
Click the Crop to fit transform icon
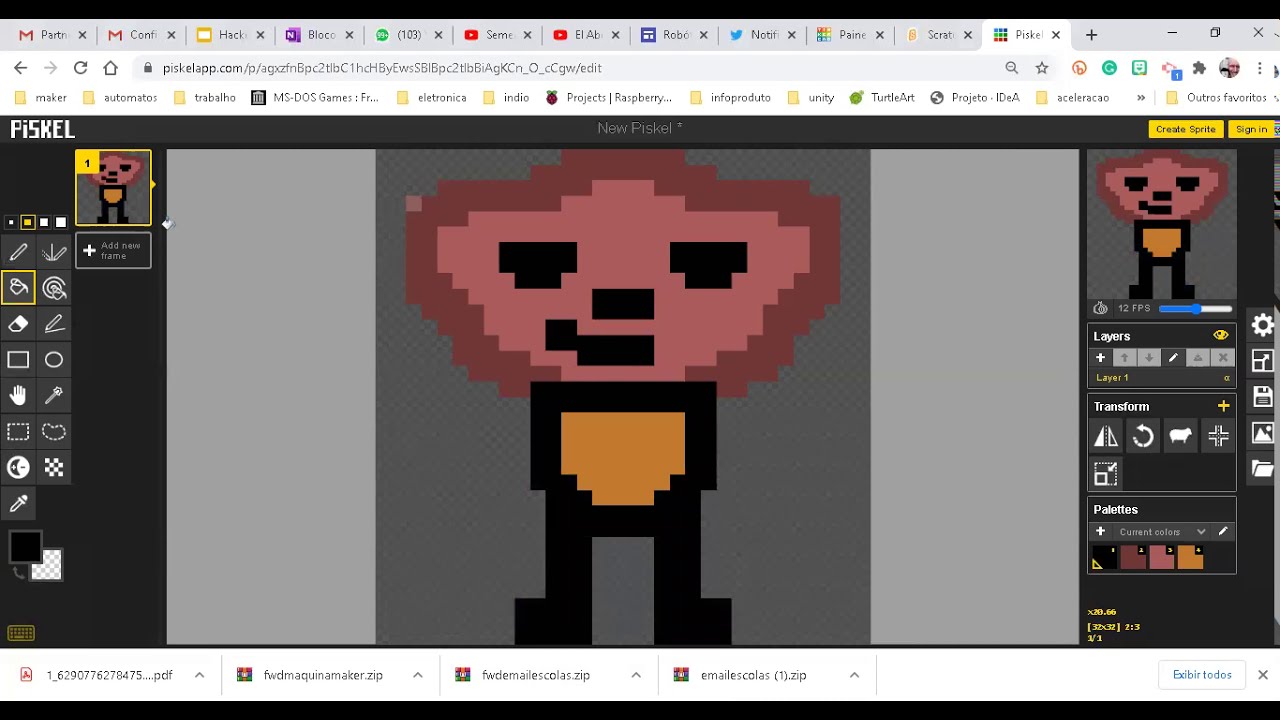coord(1106,474)
